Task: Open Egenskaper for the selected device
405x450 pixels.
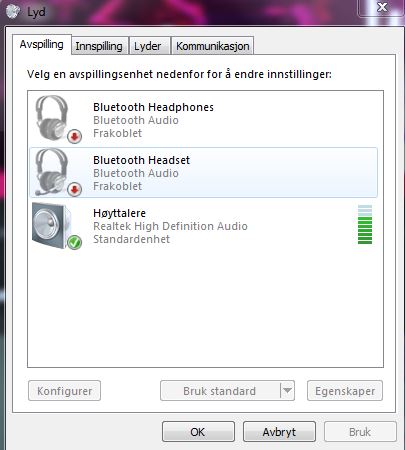Action: (345, 391)
